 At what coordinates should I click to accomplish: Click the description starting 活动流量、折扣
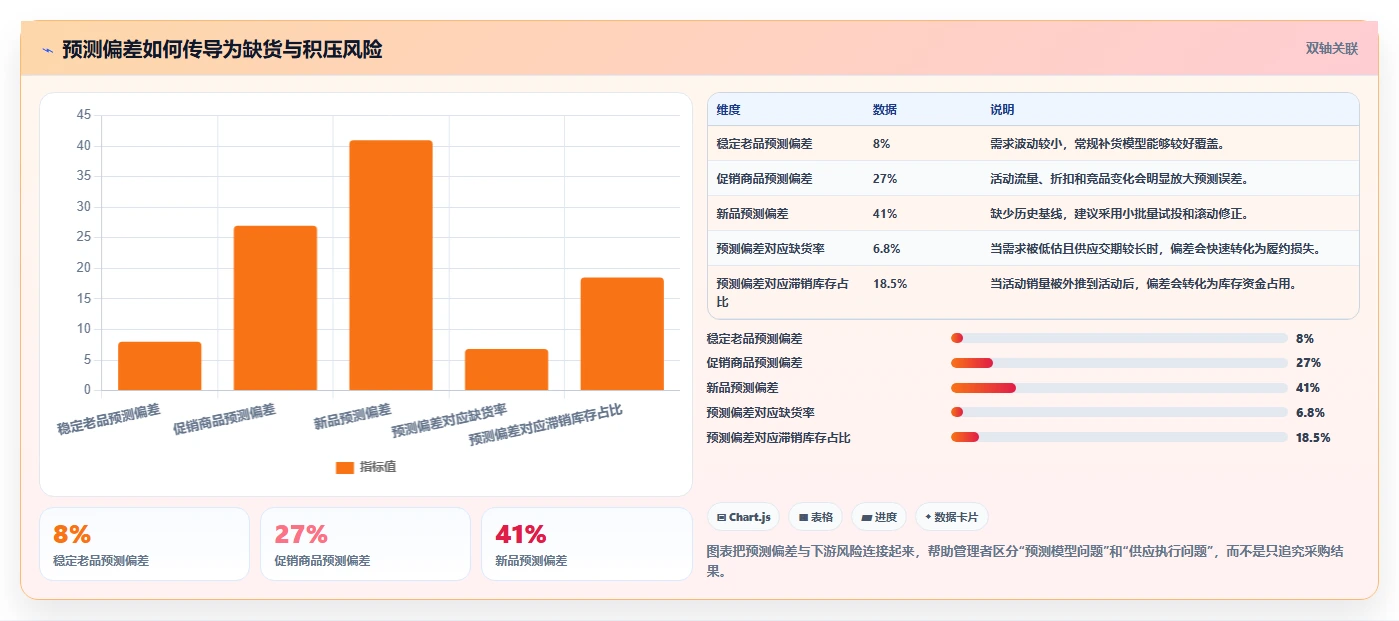point(1119,179)
